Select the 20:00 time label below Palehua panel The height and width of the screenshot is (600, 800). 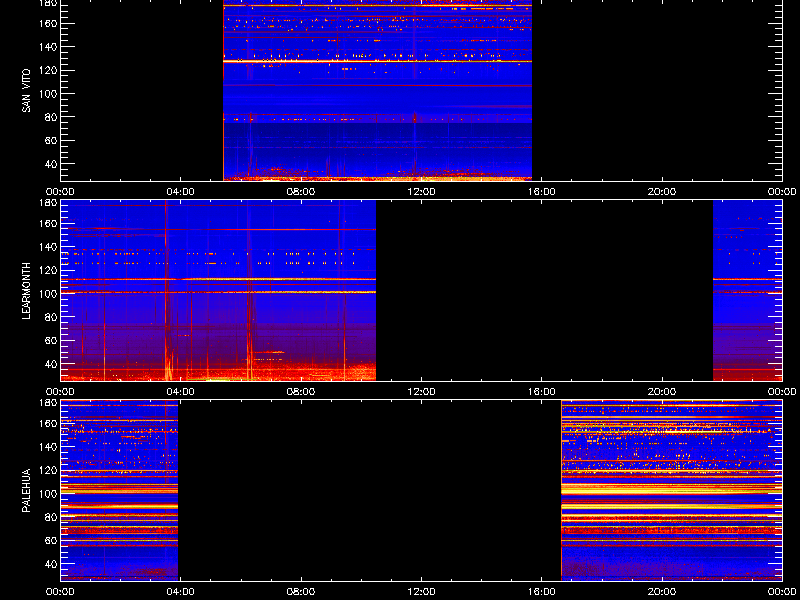(x=662, y=592)
